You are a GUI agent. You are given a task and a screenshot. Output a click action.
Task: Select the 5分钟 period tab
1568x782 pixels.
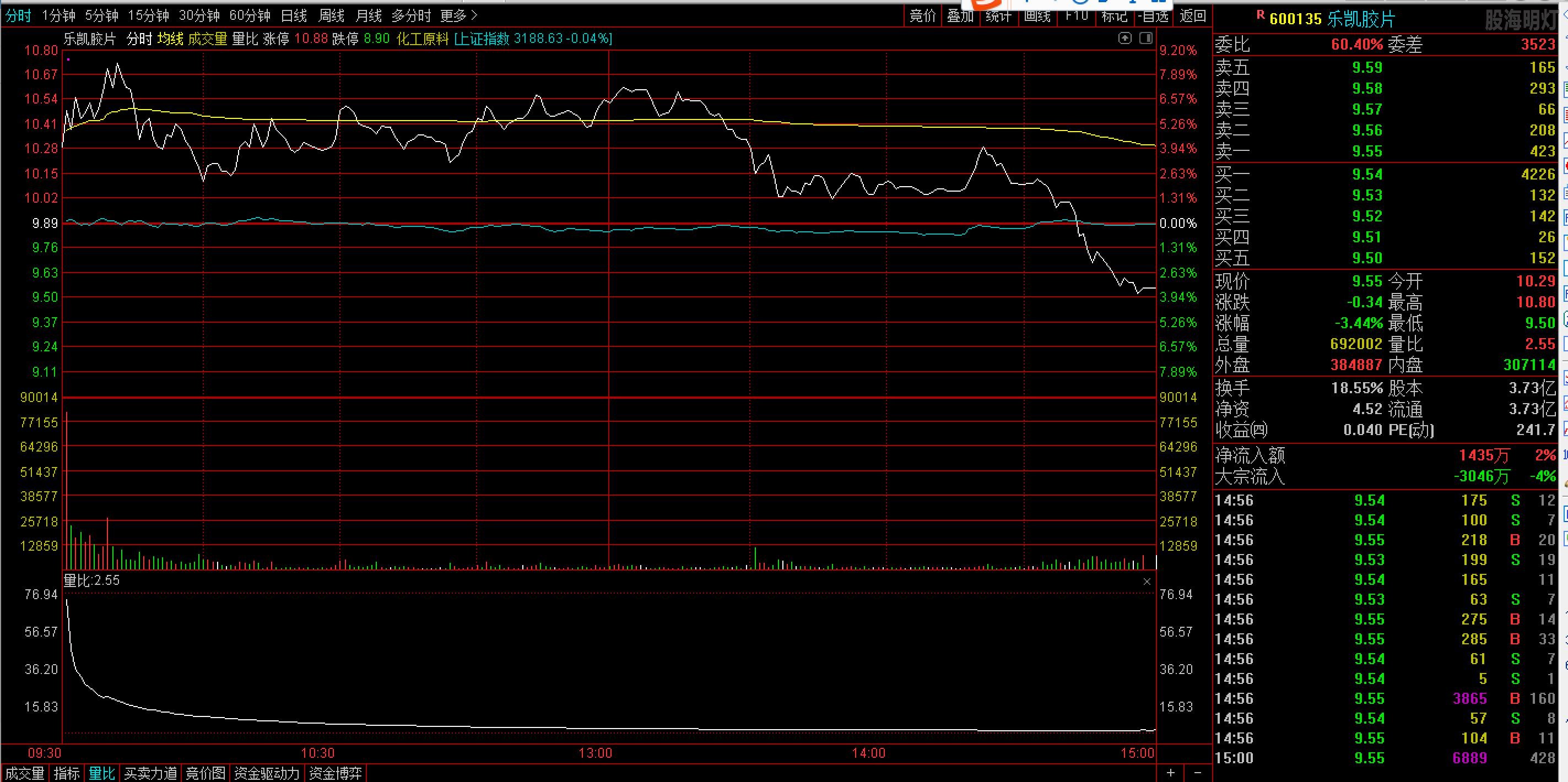(x=102, y=16)
